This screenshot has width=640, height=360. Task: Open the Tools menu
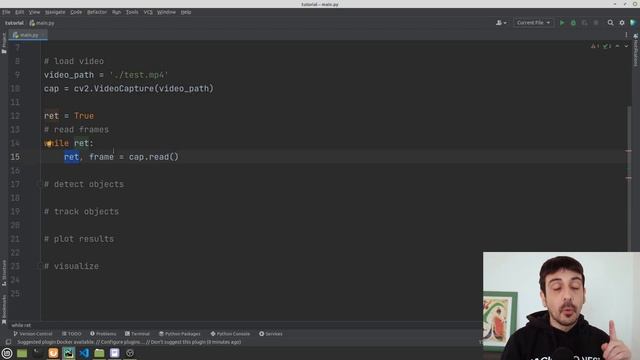(132, 12)
